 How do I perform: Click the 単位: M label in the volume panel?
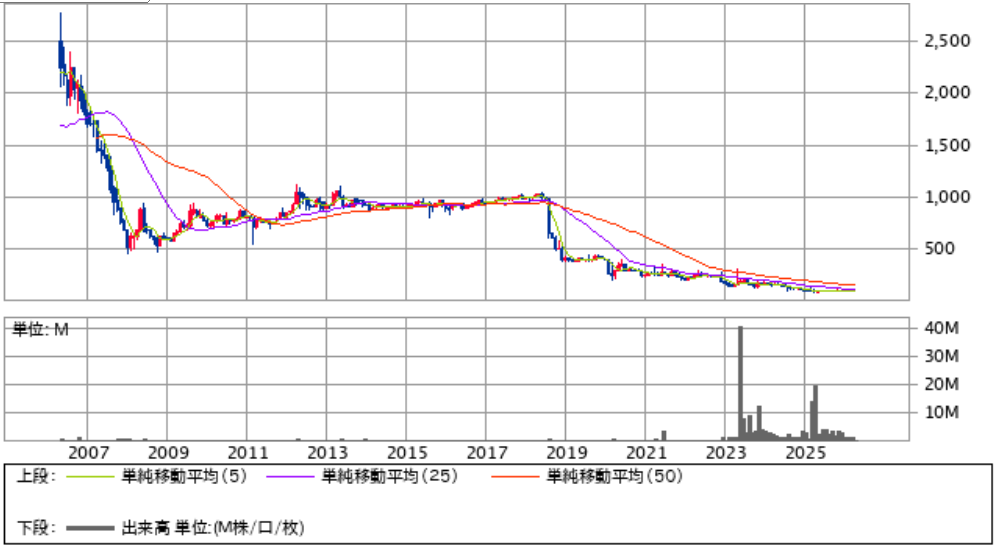[40, 329]
